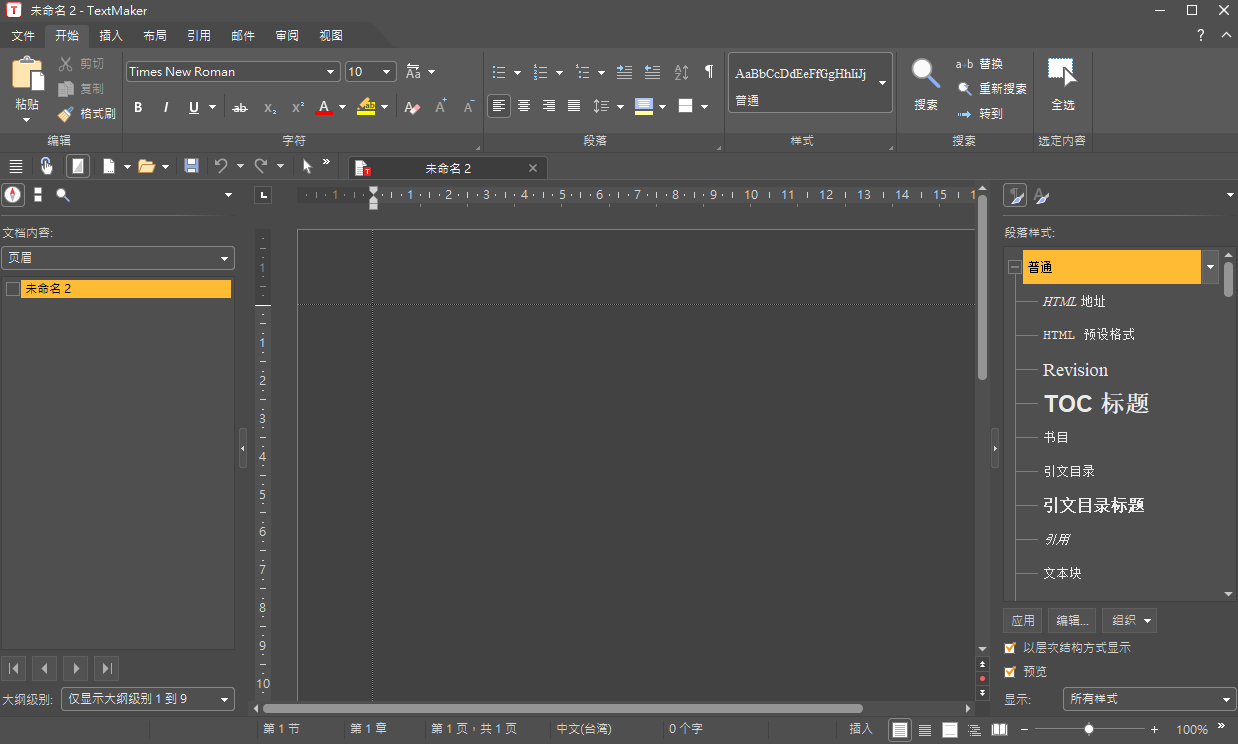Viewport: 1238px width, 744px height.
Task: Select superscript formatting
Action: pyautogui.click(x=297, y=107)
